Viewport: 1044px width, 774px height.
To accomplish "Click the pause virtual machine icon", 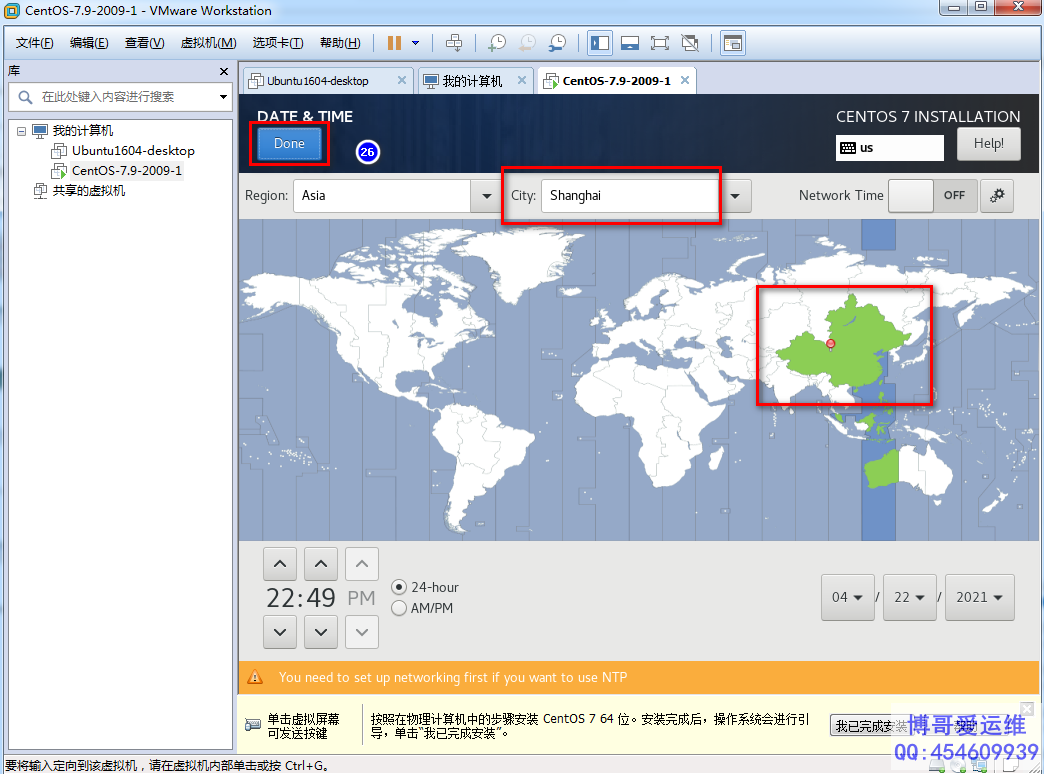I will [x=394, y=43].
